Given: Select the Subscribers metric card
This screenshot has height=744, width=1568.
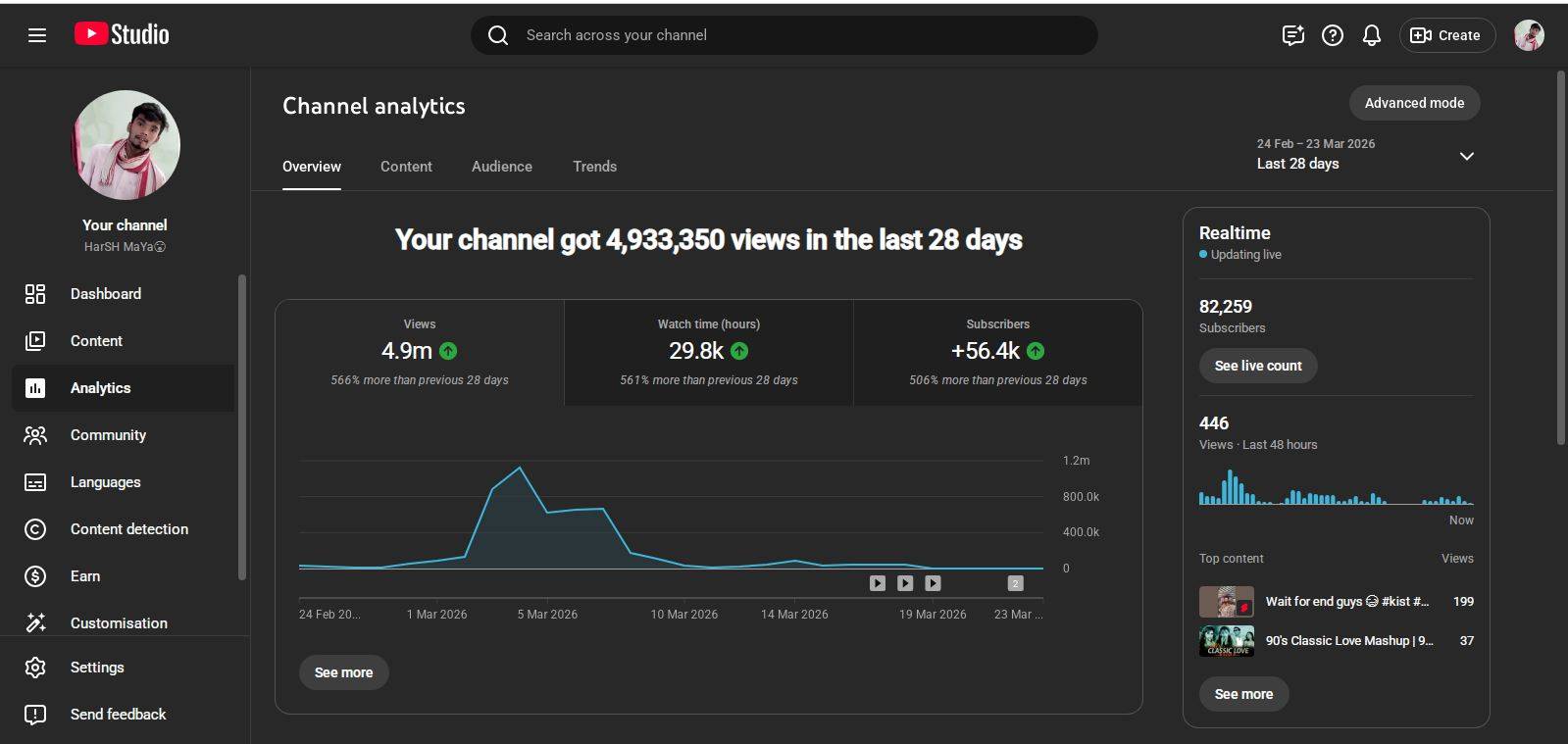Looking at the screenshot, I should (x=997, y=352).
